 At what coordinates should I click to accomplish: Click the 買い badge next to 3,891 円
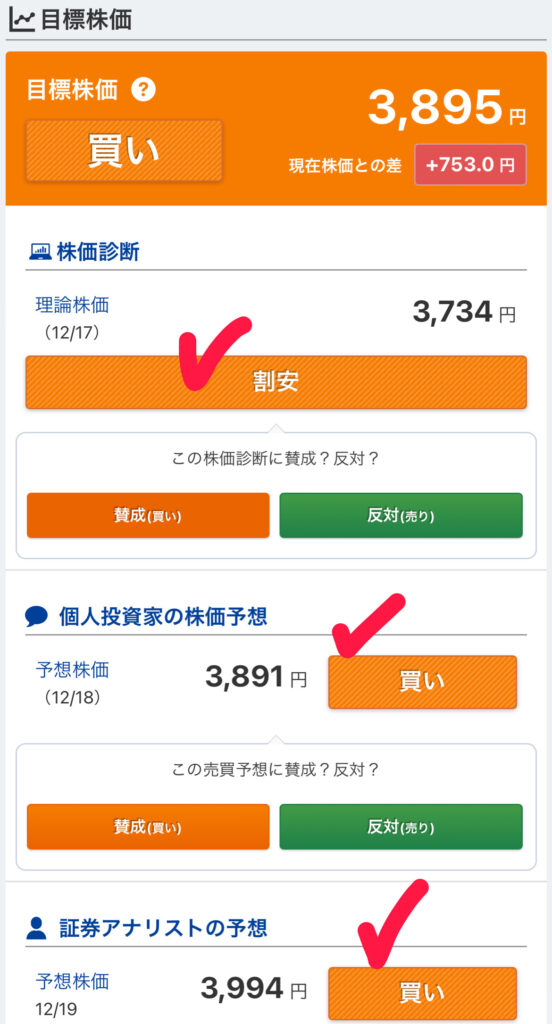pyautogui.click(x=422, y=682)
